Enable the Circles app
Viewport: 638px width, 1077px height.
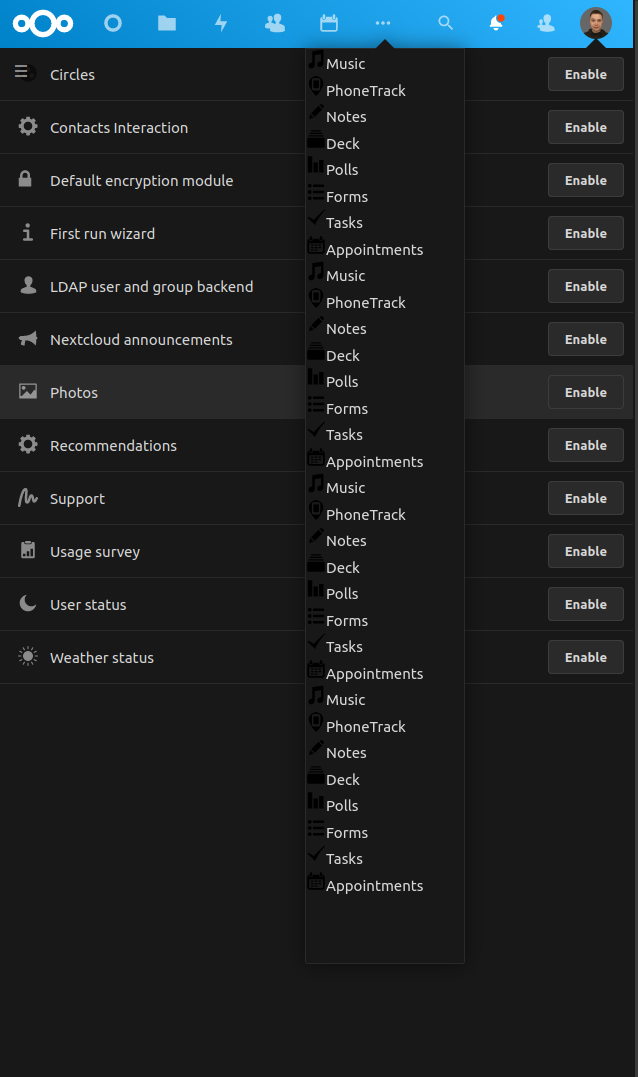pos(585,74)
